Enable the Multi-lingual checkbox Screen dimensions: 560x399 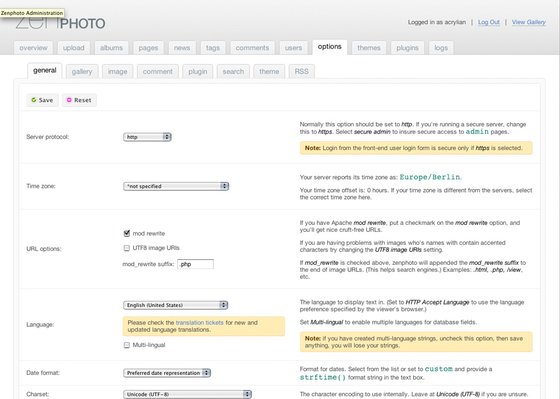tap(126, 345)
